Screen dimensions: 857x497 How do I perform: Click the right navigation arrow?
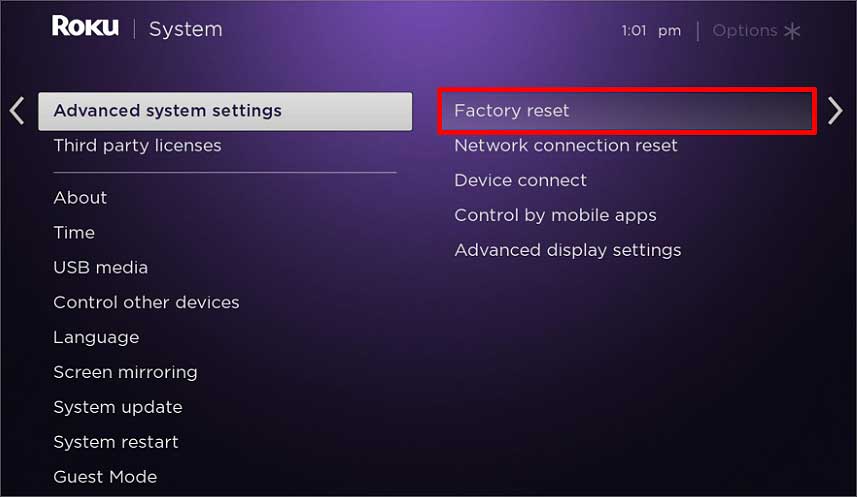pyautogui.click(x=836, y=110)
